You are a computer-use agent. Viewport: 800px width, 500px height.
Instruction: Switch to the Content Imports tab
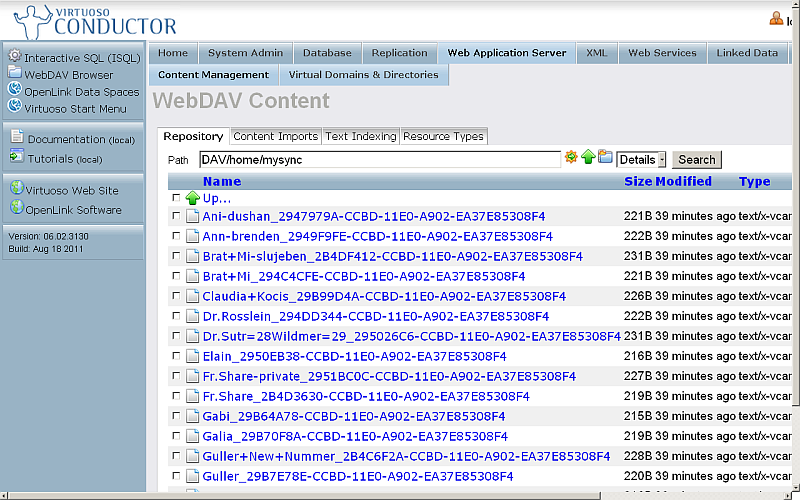[275, 137]
